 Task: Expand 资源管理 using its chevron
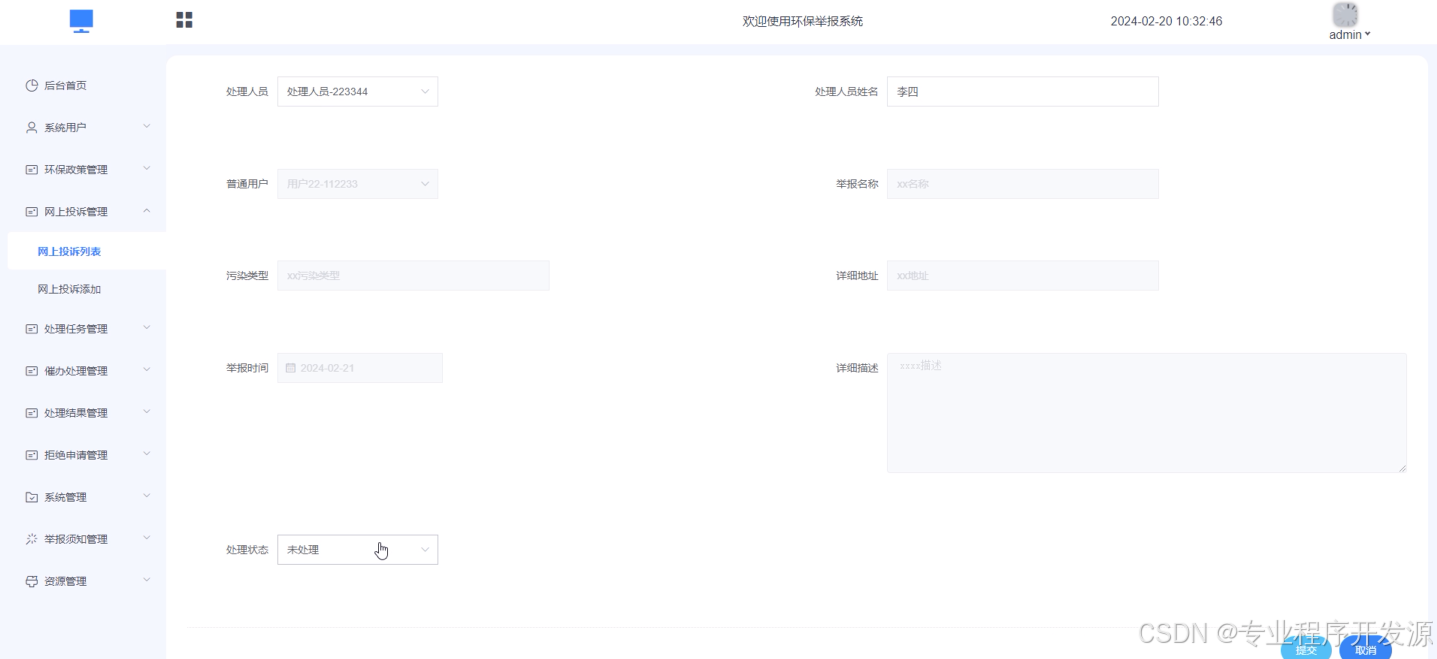147,580
